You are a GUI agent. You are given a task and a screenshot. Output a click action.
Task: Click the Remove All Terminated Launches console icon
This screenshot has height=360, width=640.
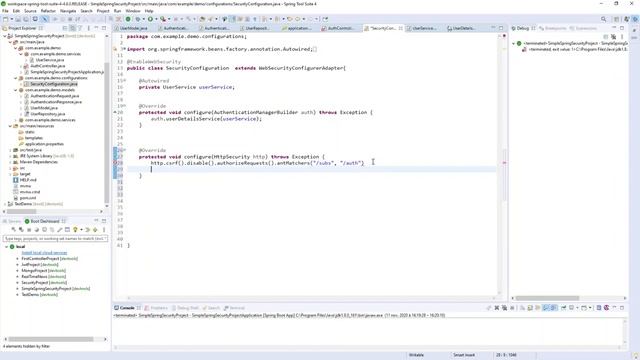(504, 308)
